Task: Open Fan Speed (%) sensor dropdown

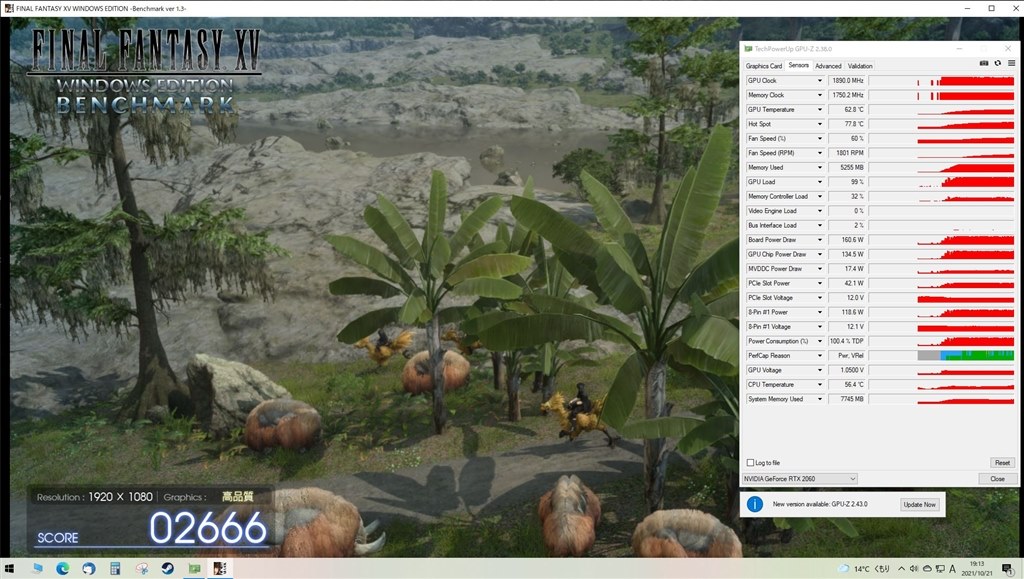Action: click(x=820, y=138)
